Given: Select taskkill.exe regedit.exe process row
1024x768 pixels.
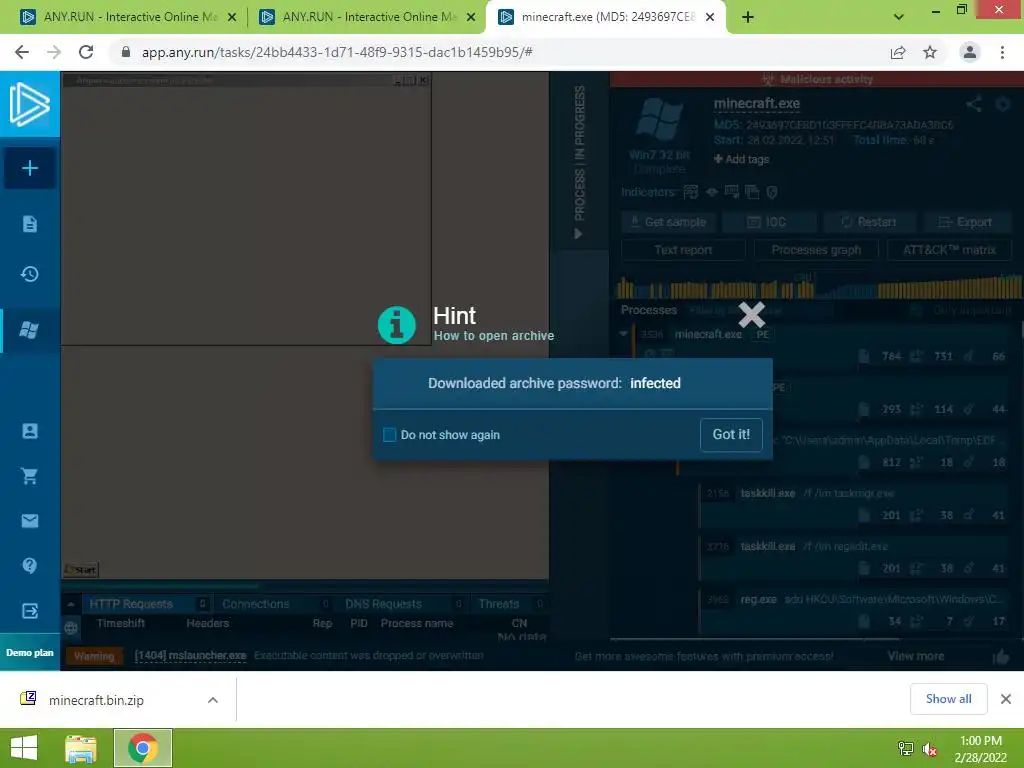Looking at the screenshot, I should point(855,558).
